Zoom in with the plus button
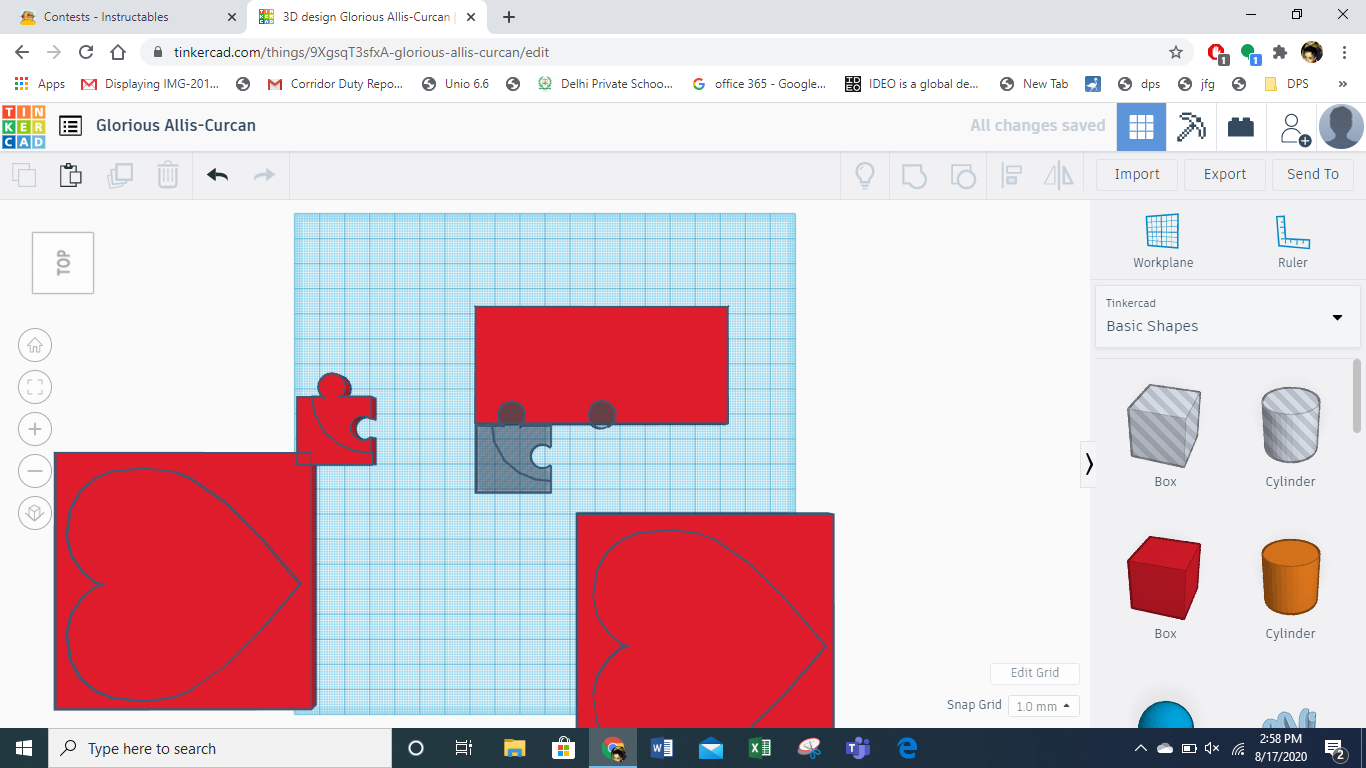1366x768 pixels. (x=35, y=430)
